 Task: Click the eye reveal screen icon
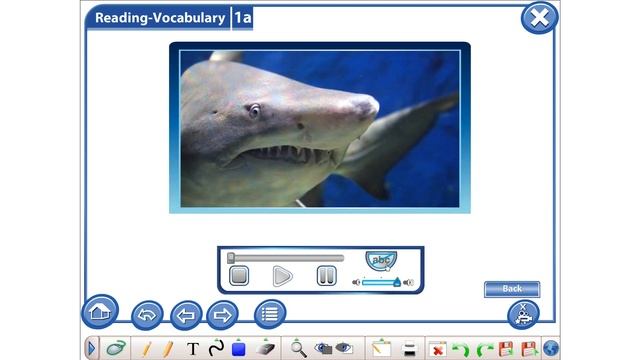(344, 348)
